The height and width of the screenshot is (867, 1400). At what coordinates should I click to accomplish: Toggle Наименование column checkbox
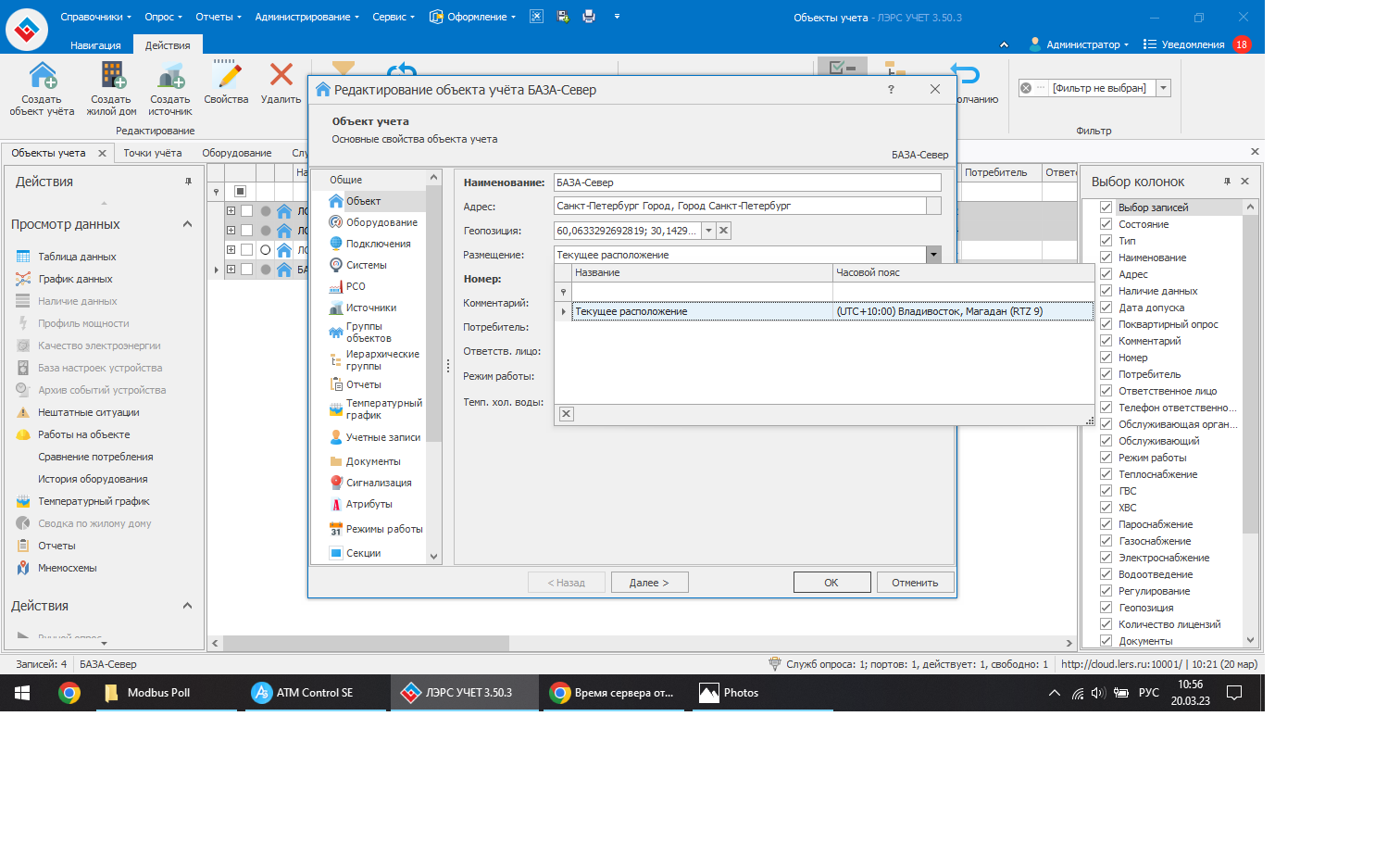[x=1106, y=258]
